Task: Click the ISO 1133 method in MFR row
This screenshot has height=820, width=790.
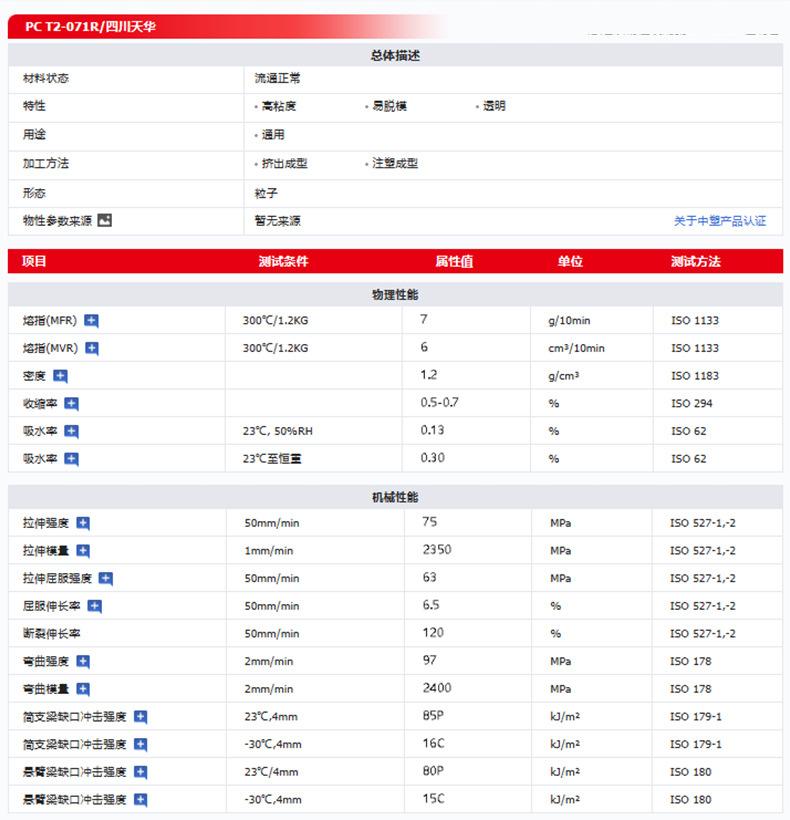Action: point(694,321)
